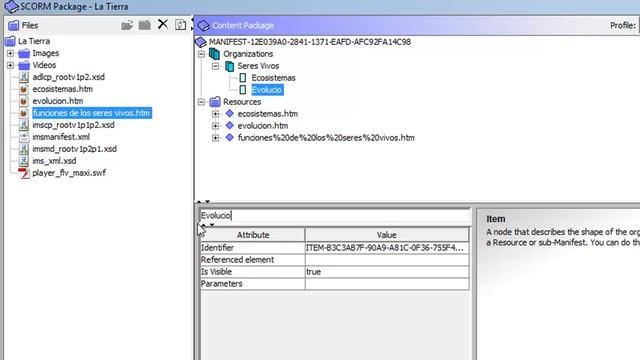
Task: Click the Images folder icon
Action: pyautogui.click(x=24, y=53)
